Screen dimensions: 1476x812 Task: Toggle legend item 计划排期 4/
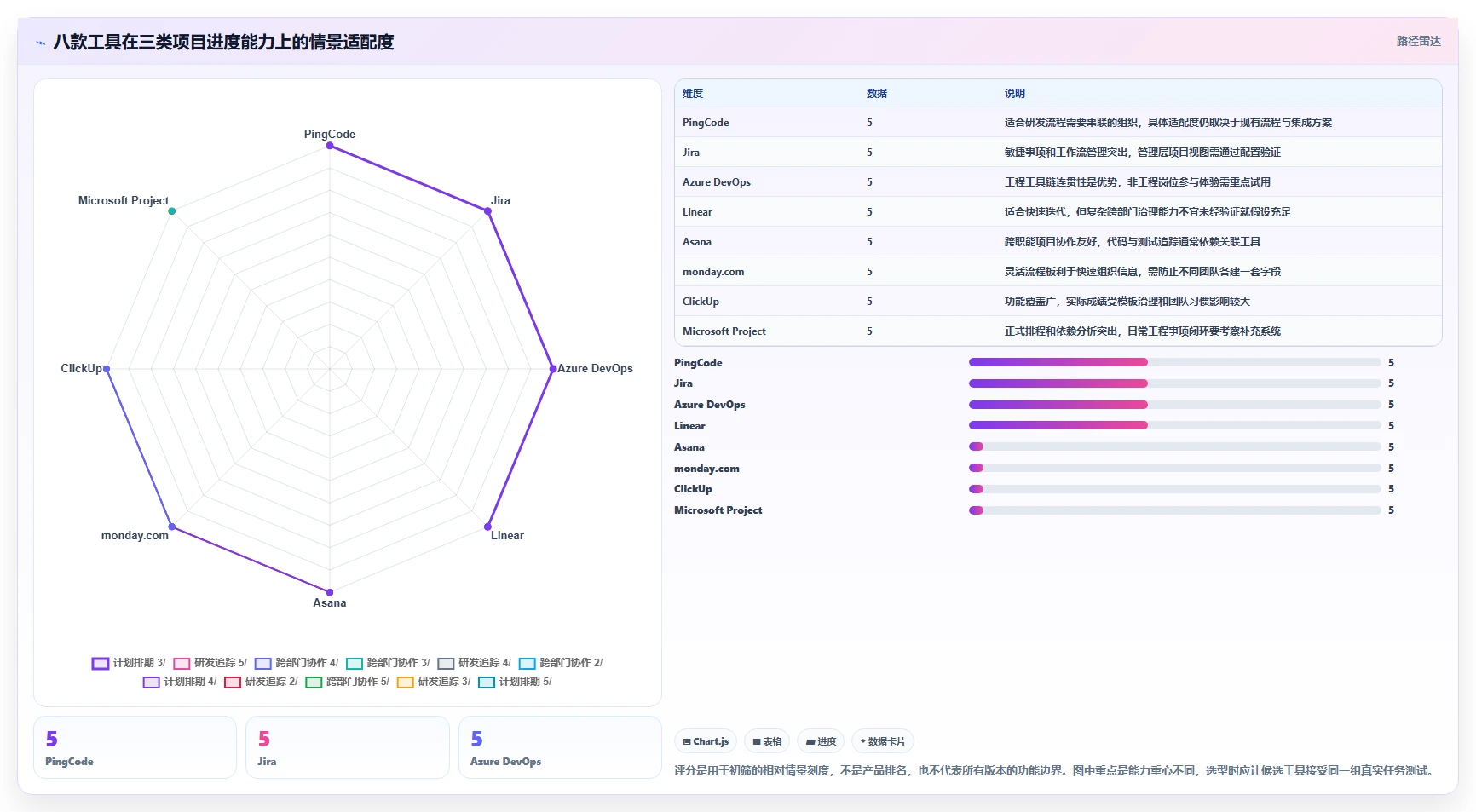pos(180,682)
